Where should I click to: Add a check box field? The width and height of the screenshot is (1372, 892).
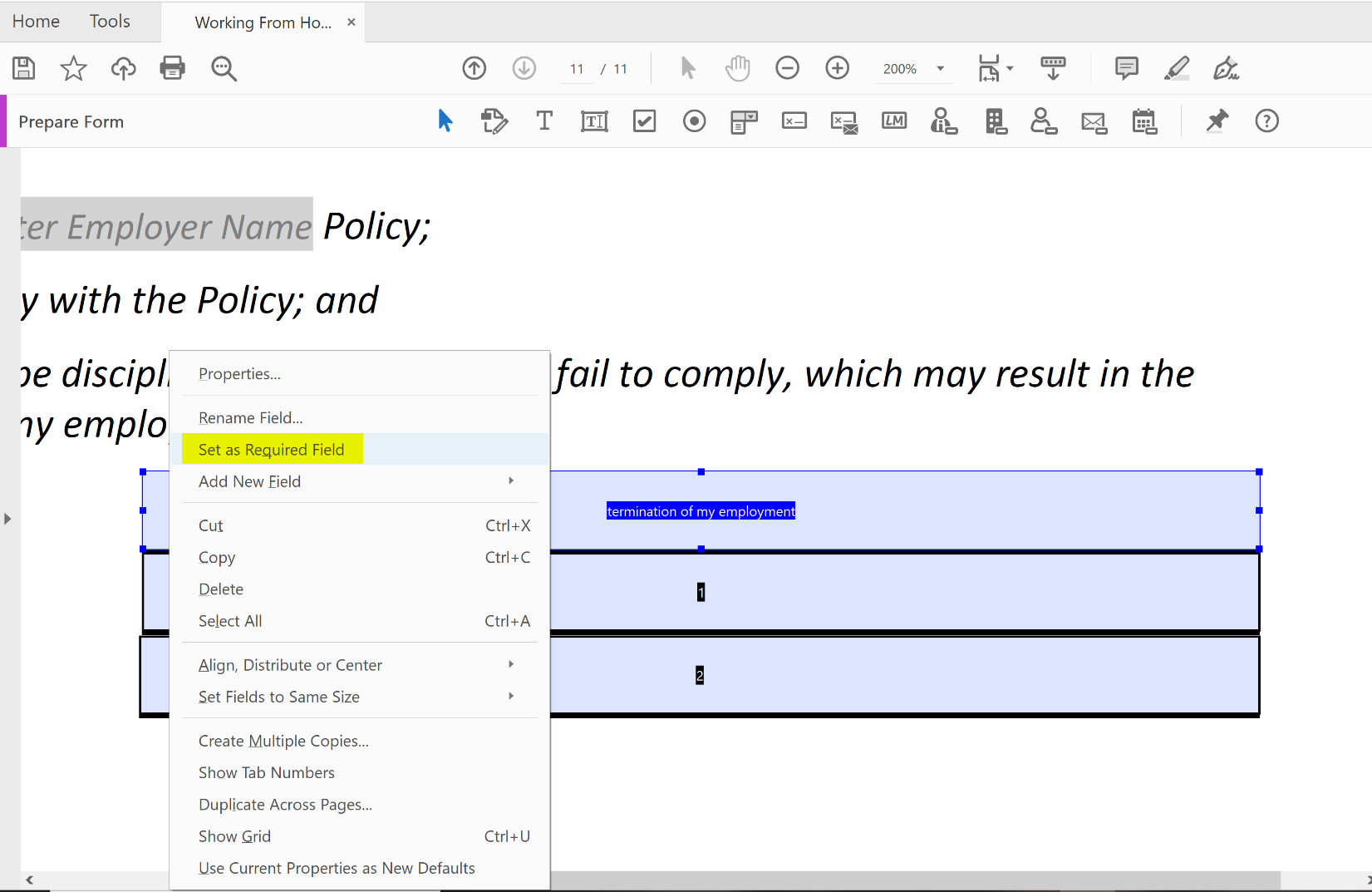click(x=645, y=121)
